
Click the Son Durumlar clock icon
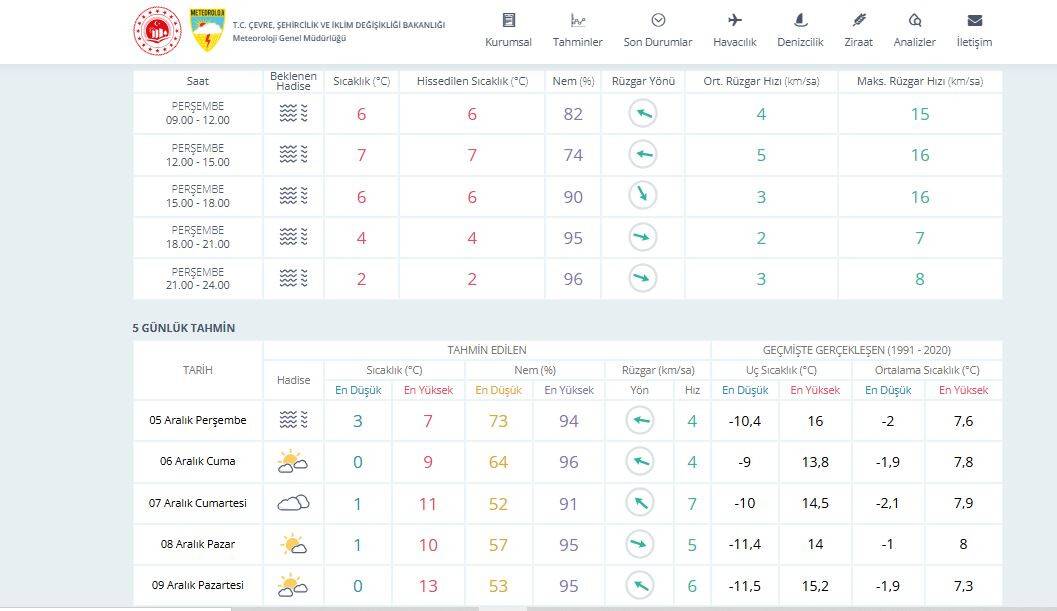click(658, 20)
